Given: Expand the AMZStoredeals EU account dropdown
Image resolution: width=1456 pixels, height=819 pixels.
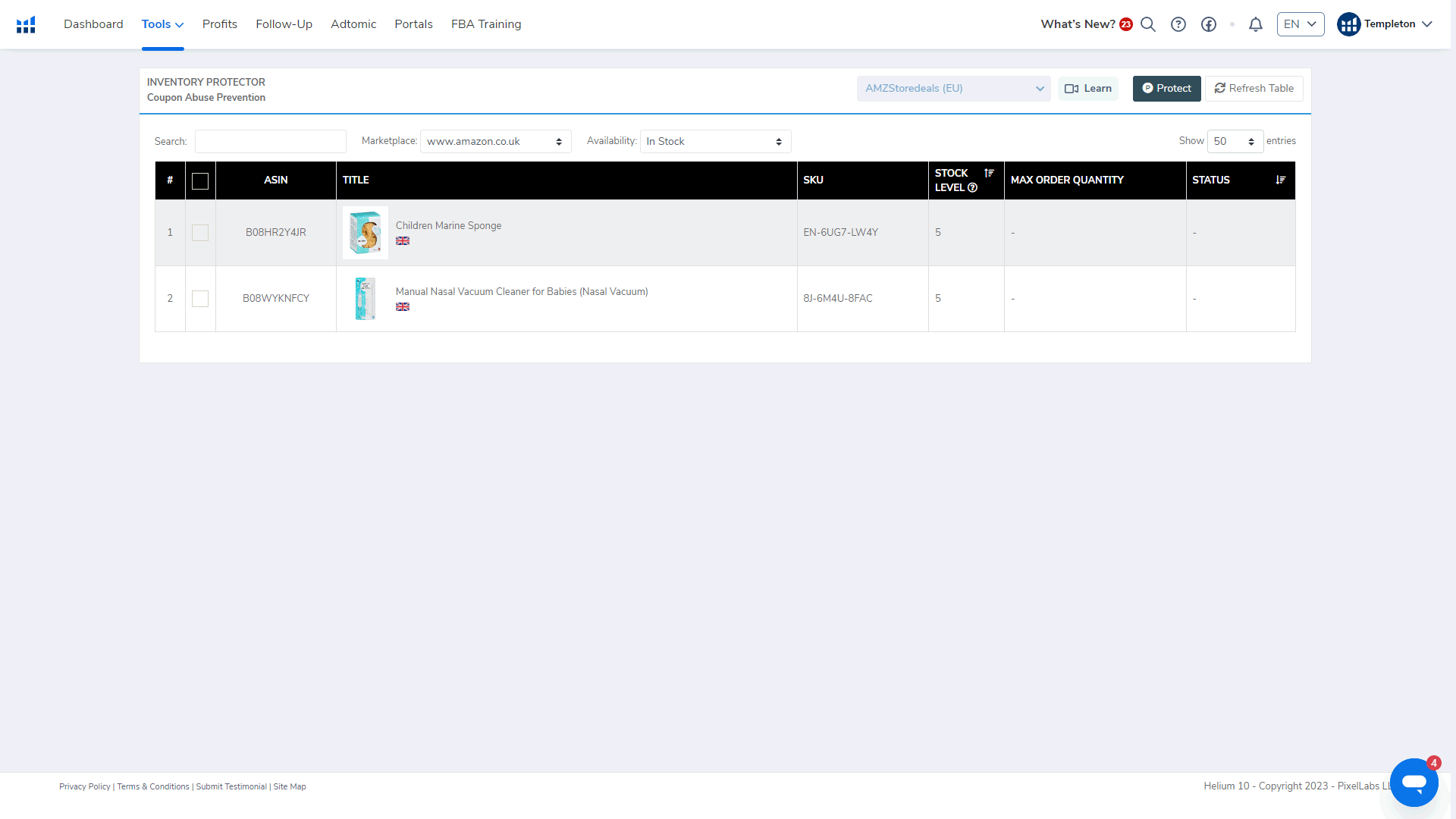Looking at the screenshot, I should tap(1040, 88).
